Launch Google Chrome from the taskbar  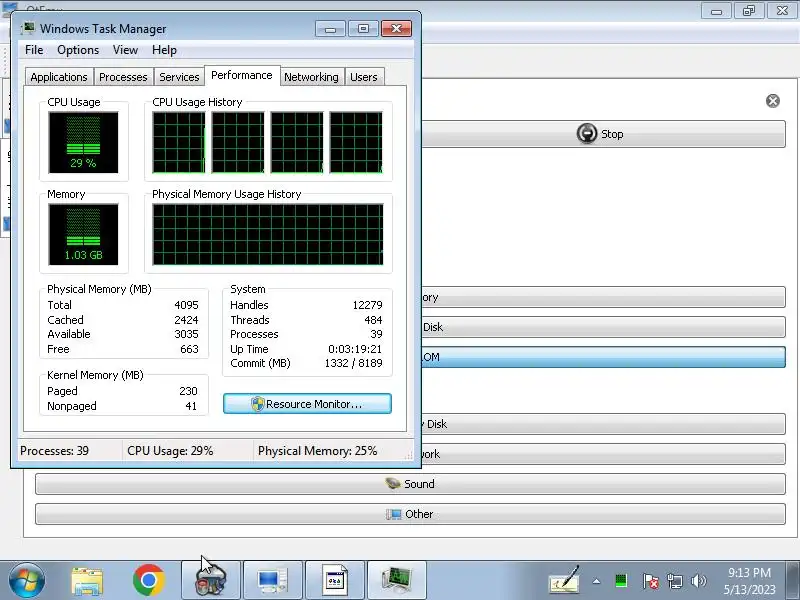148,580
